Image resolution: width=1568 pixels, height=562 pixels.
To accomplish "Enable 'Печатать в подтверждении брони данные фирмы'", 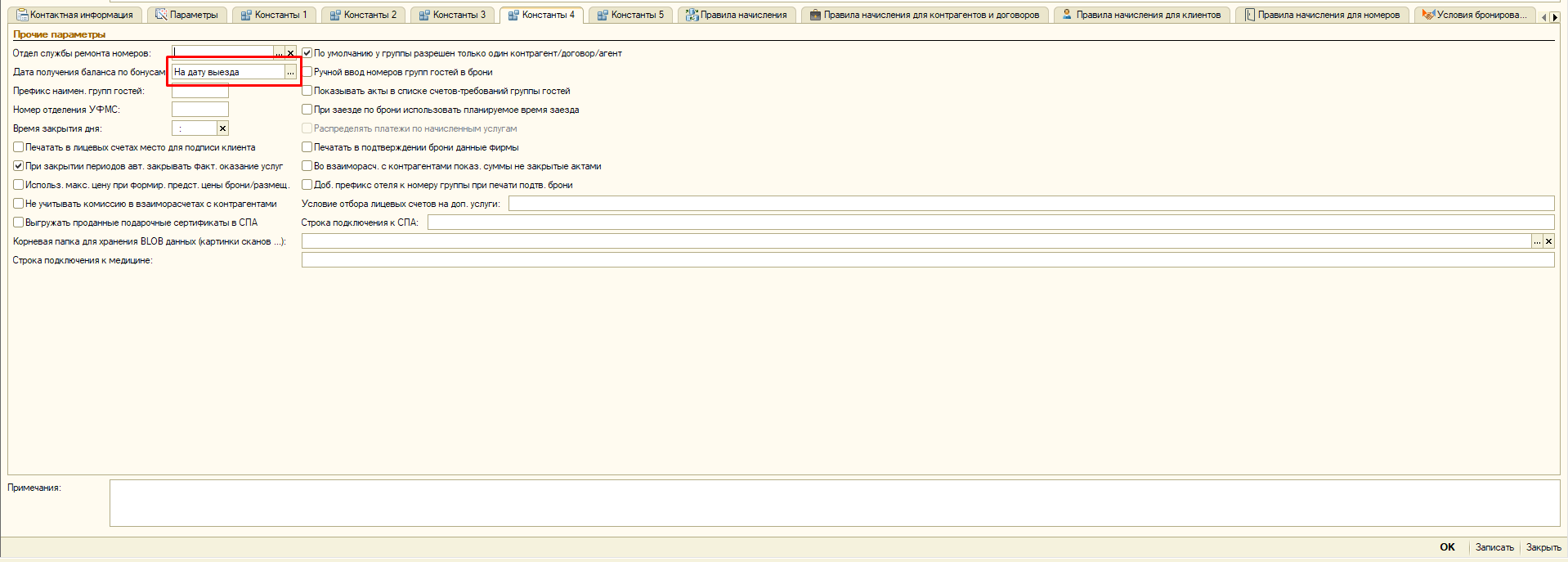I will (x=307, y=147).
